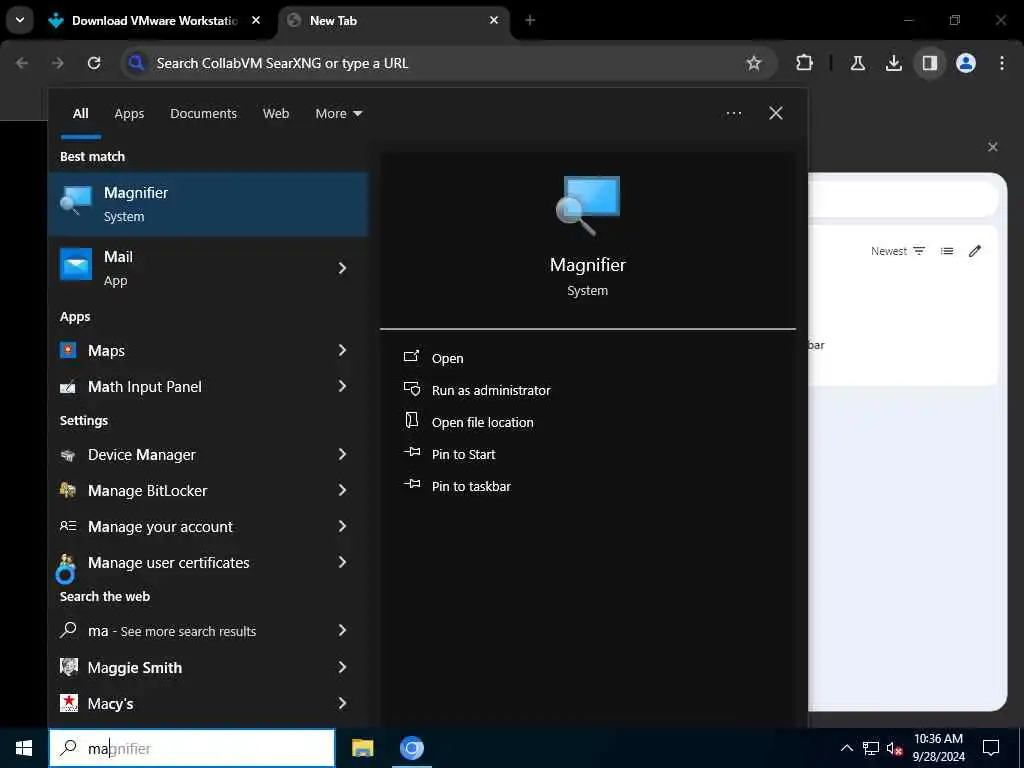1024x768 pixels.
Task: Select the New Tab browser tab
Action: click(392, 20)
